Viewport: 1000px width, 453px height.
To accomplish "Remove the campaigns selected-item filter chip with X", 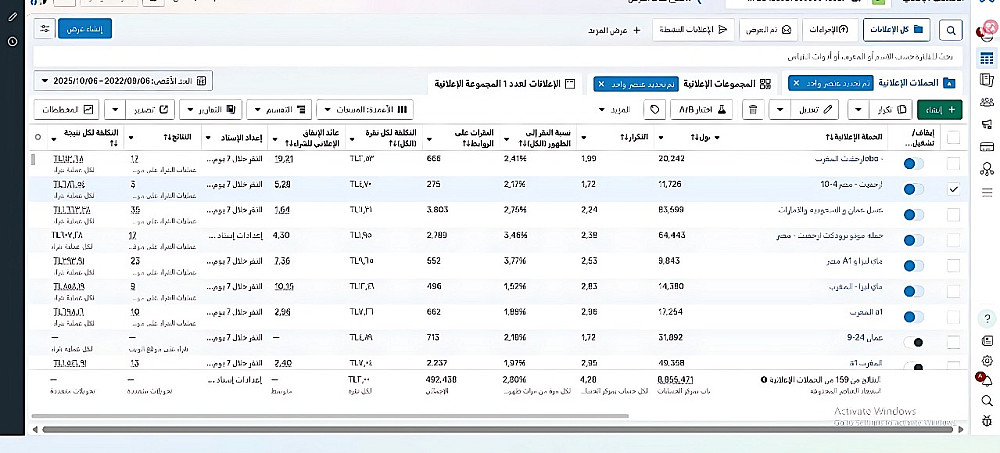I will tap(797, 84).
